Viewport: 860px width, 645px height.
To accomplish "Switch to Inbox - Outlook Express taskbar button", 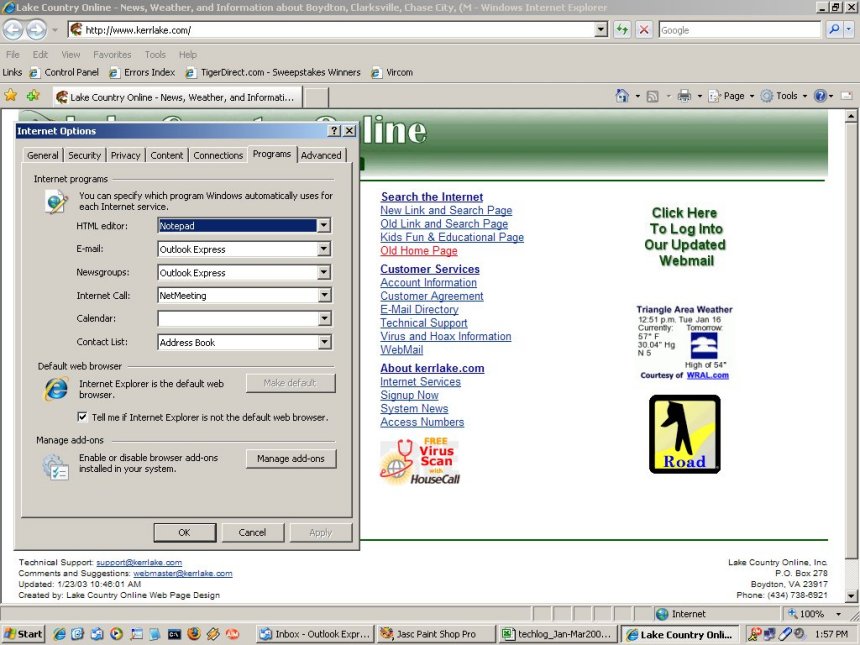I will point(315,634).
